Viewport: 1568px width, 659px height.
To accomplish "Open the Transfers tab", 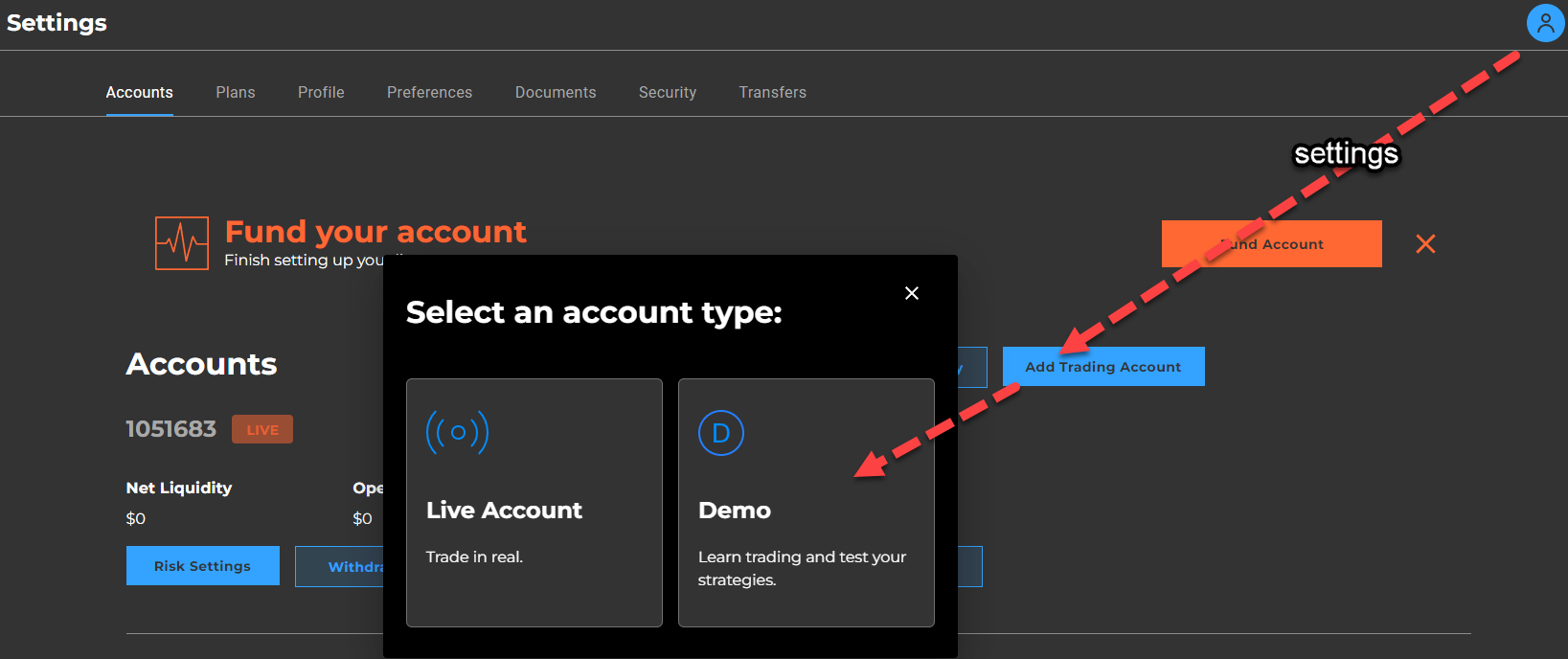I will coord(773,92).
